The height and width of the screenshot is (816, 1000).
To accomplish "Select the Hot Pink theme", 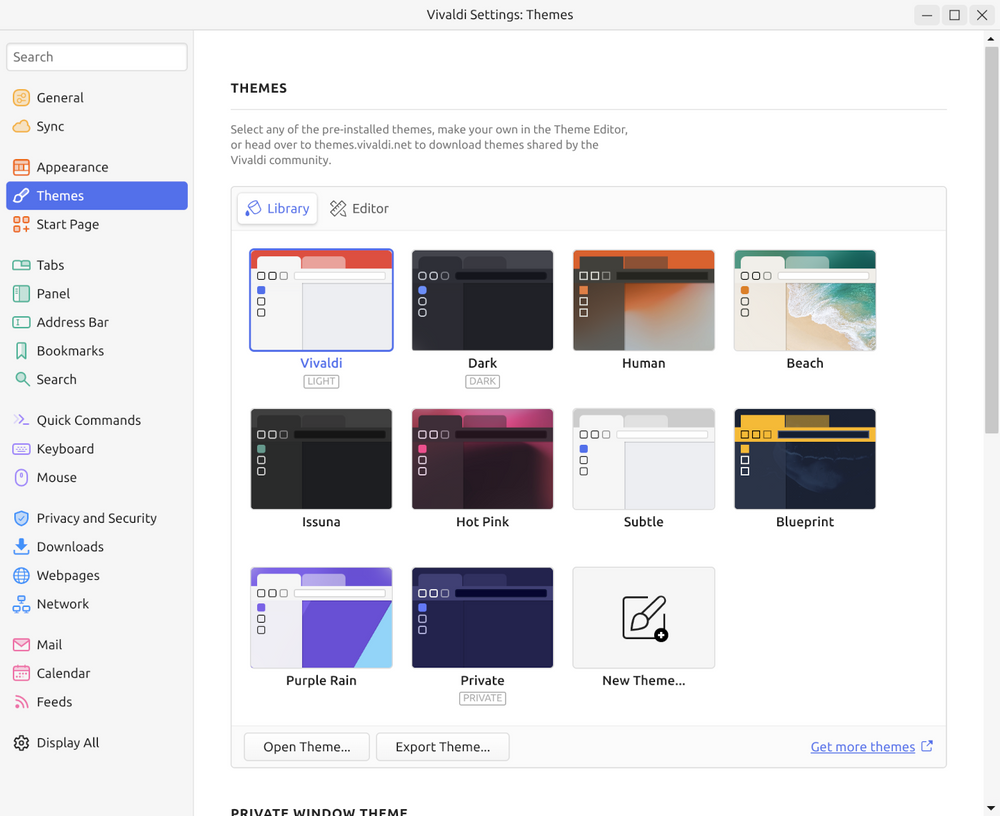I will [482, 458].
